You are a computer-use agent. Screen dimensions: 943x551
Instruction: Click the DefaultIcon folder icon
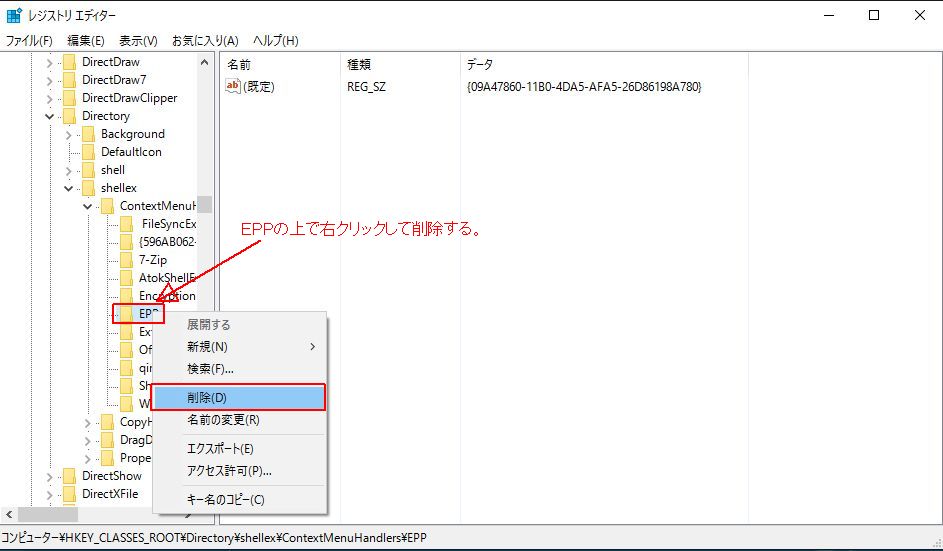click(x=88, y=152)
